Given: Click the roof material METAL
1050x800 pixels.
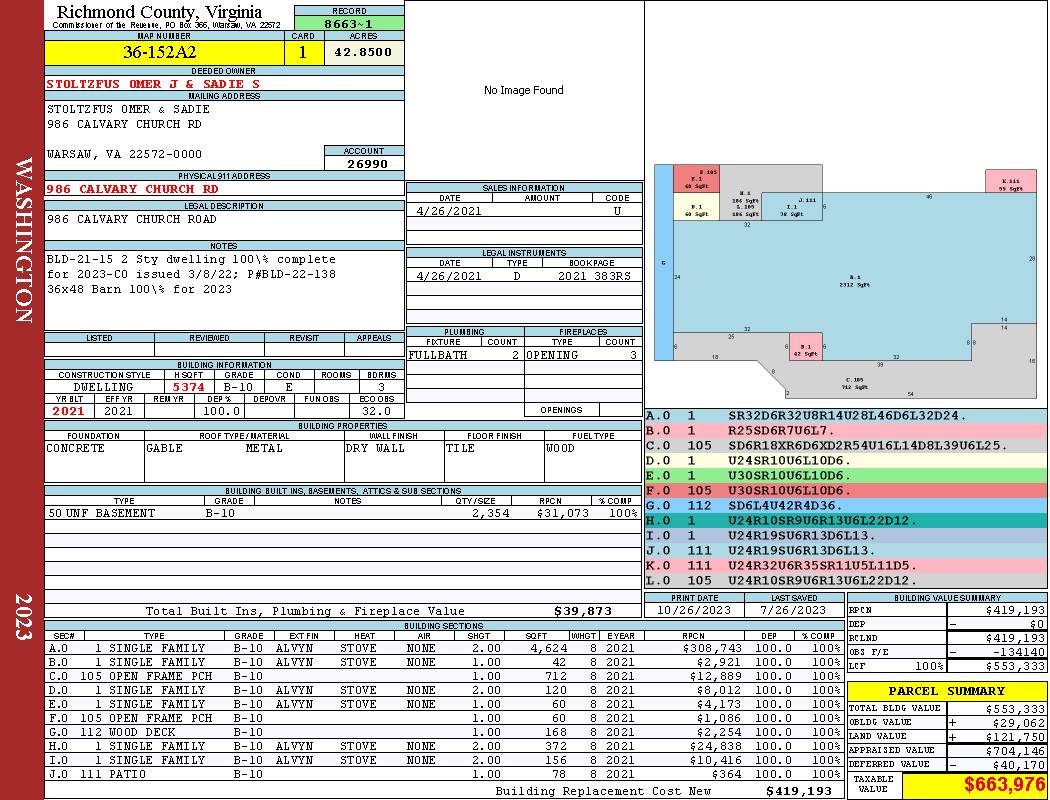Looking at the screenshot, I should (264, 448).
